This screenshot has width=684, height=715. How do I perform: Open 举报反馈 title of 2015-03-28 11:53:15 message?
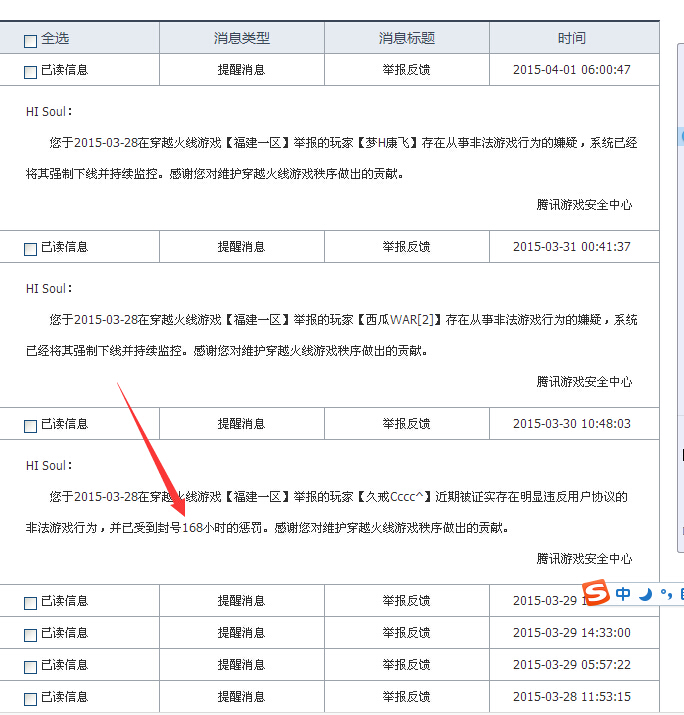(x=406, y=697)
